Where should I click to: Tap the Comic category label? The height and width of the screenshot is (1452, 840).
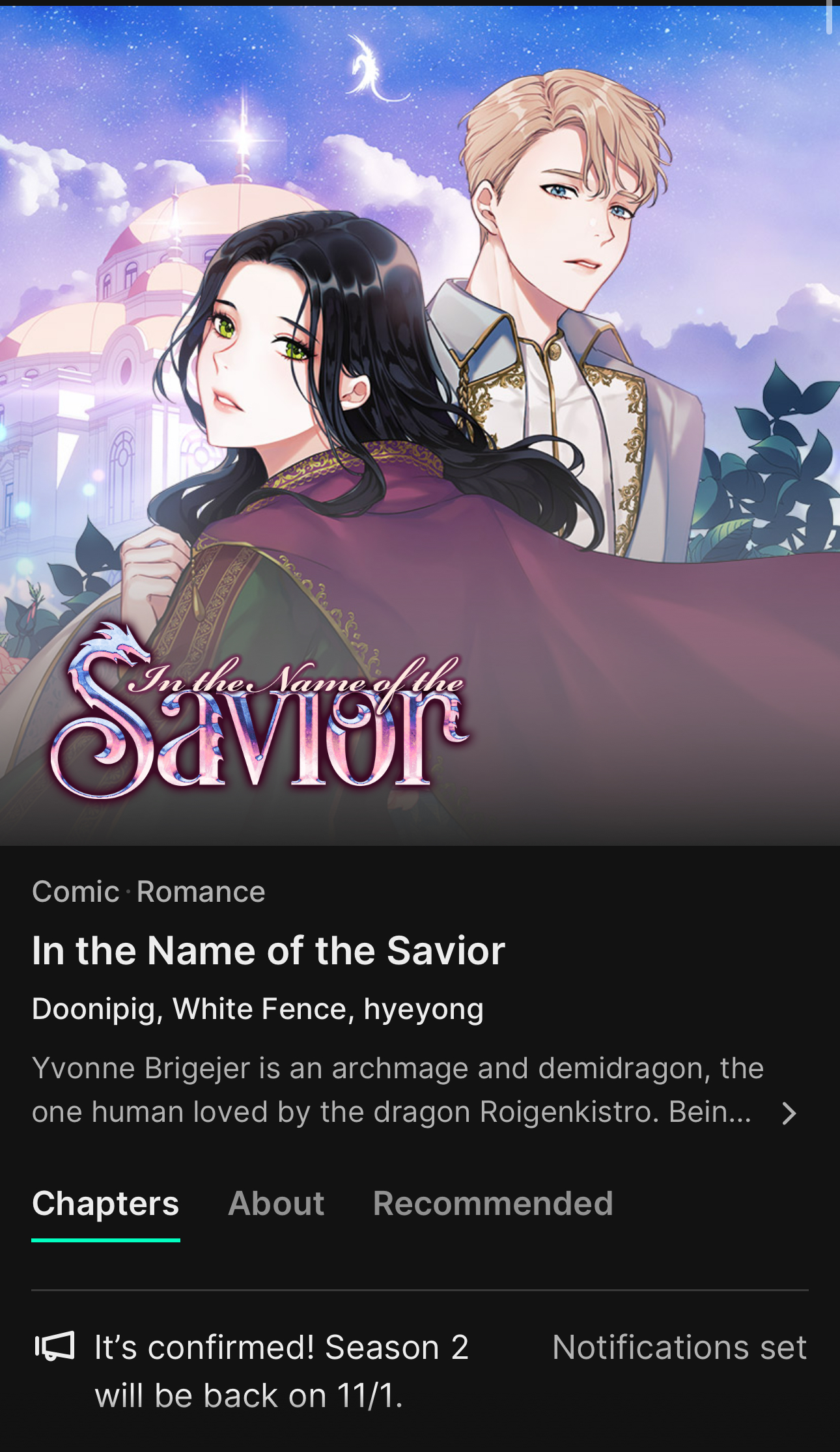click(x=76, y=891)
